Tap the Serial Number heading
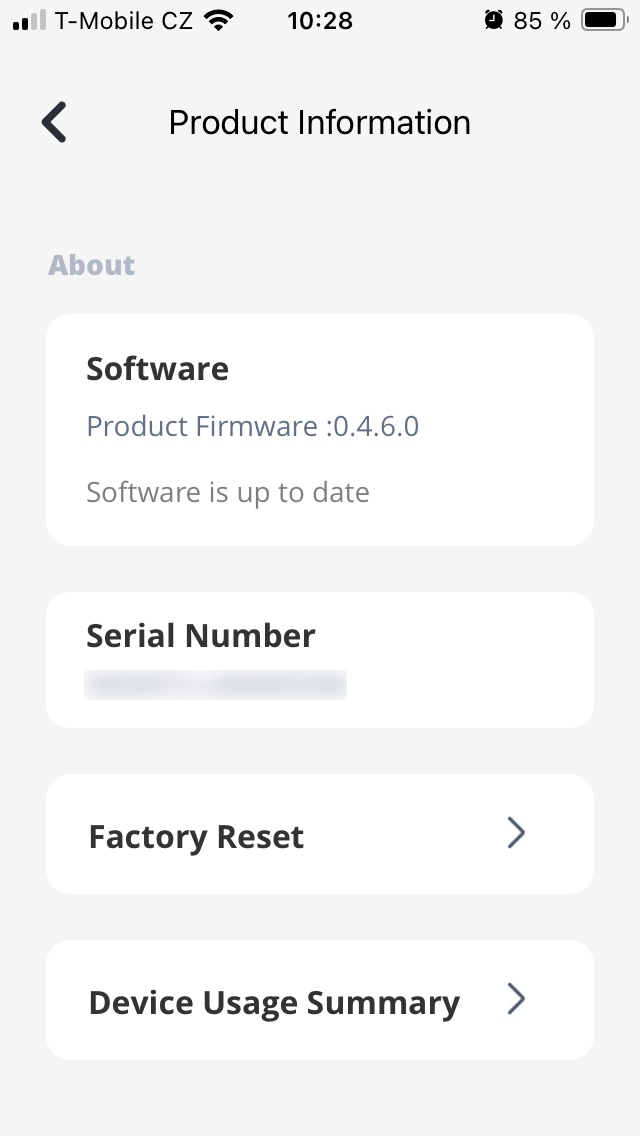The height and width of the screenshot is (1136, 640). (201, 636)
